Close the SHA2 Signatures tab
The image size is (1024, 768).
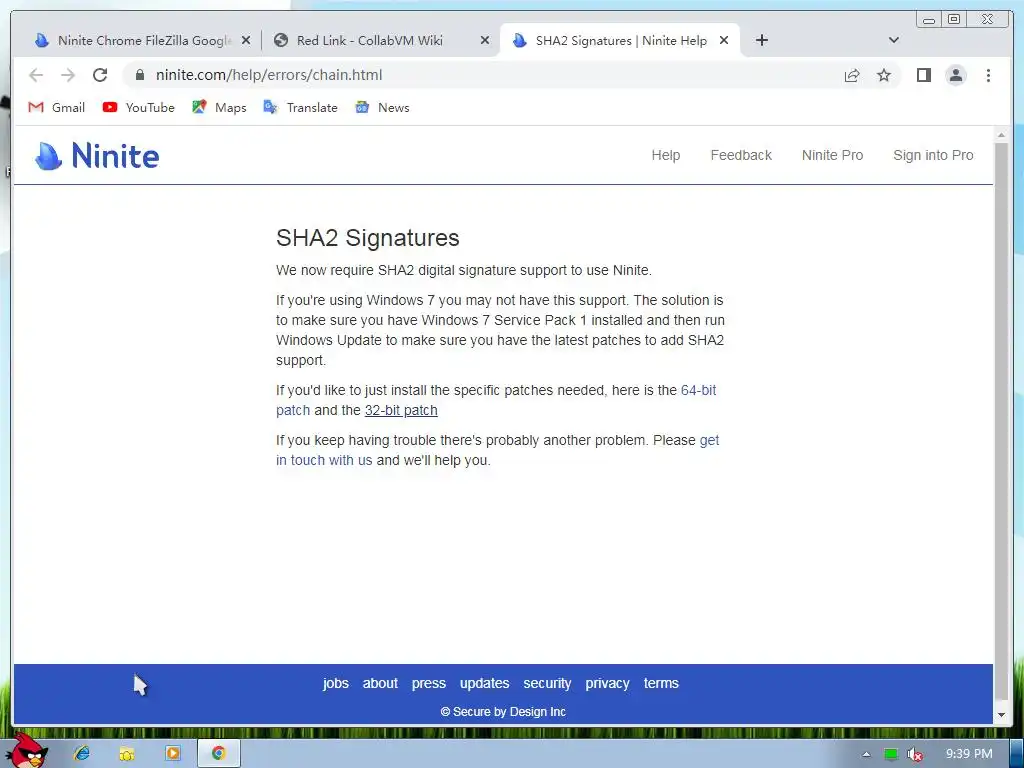coord(724,40)
